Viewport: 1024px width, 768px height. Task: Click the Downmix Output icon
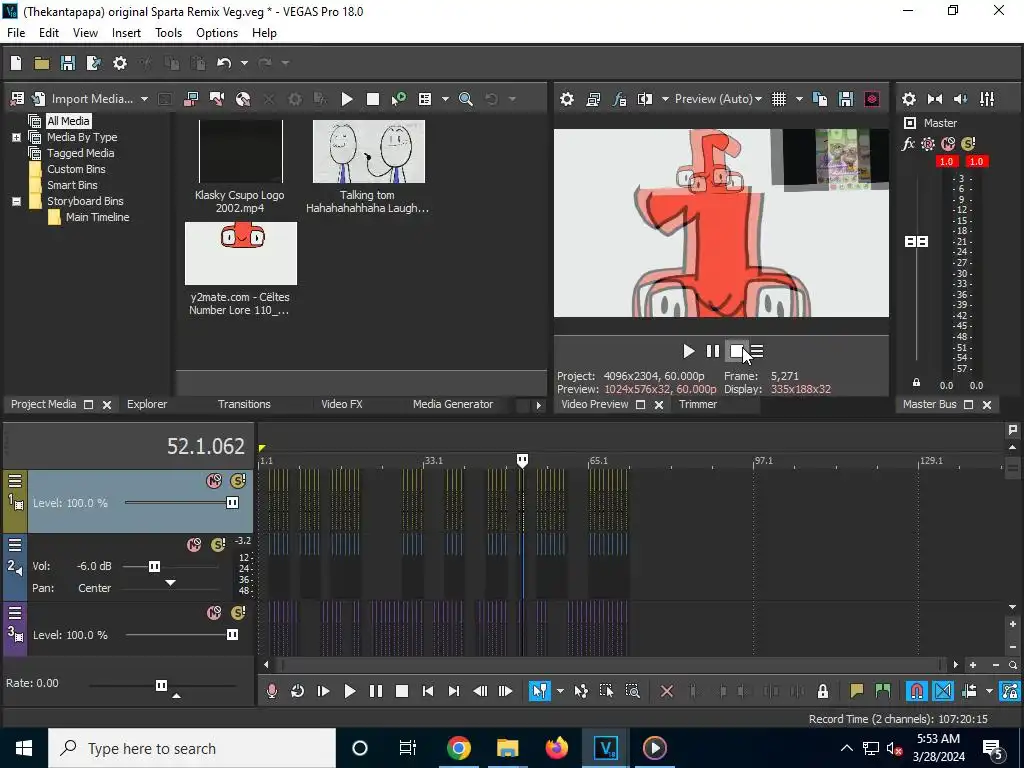point(935,99)
